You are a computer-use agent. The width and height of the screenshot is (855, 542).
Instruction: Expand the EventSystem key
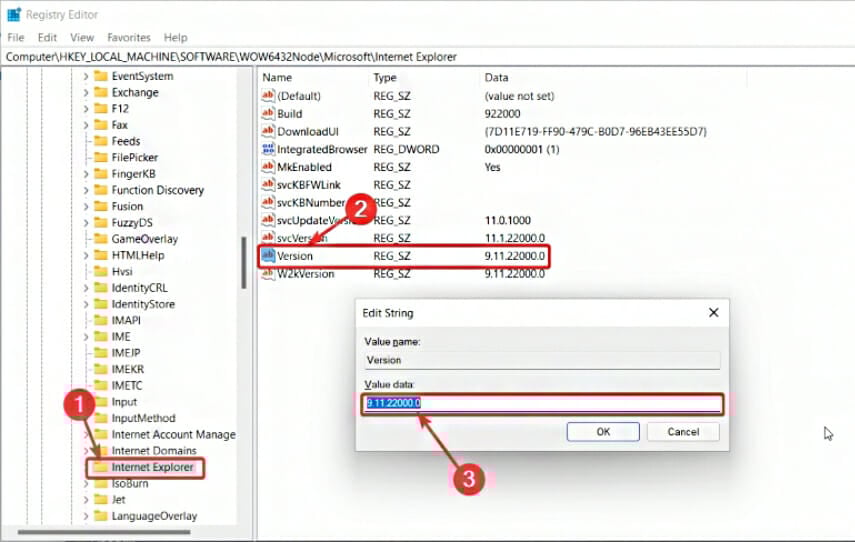coord(86,76)
